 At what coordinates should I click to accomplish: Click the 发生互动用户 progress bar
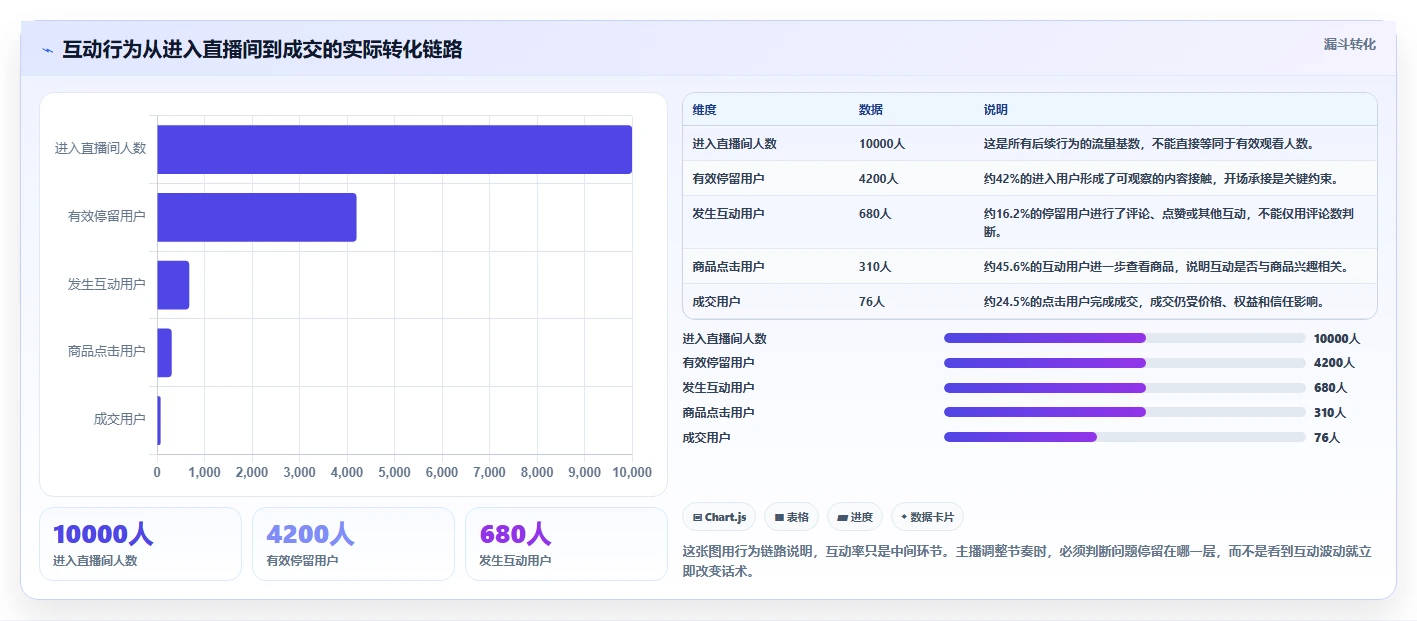(x=1124, y=388)
